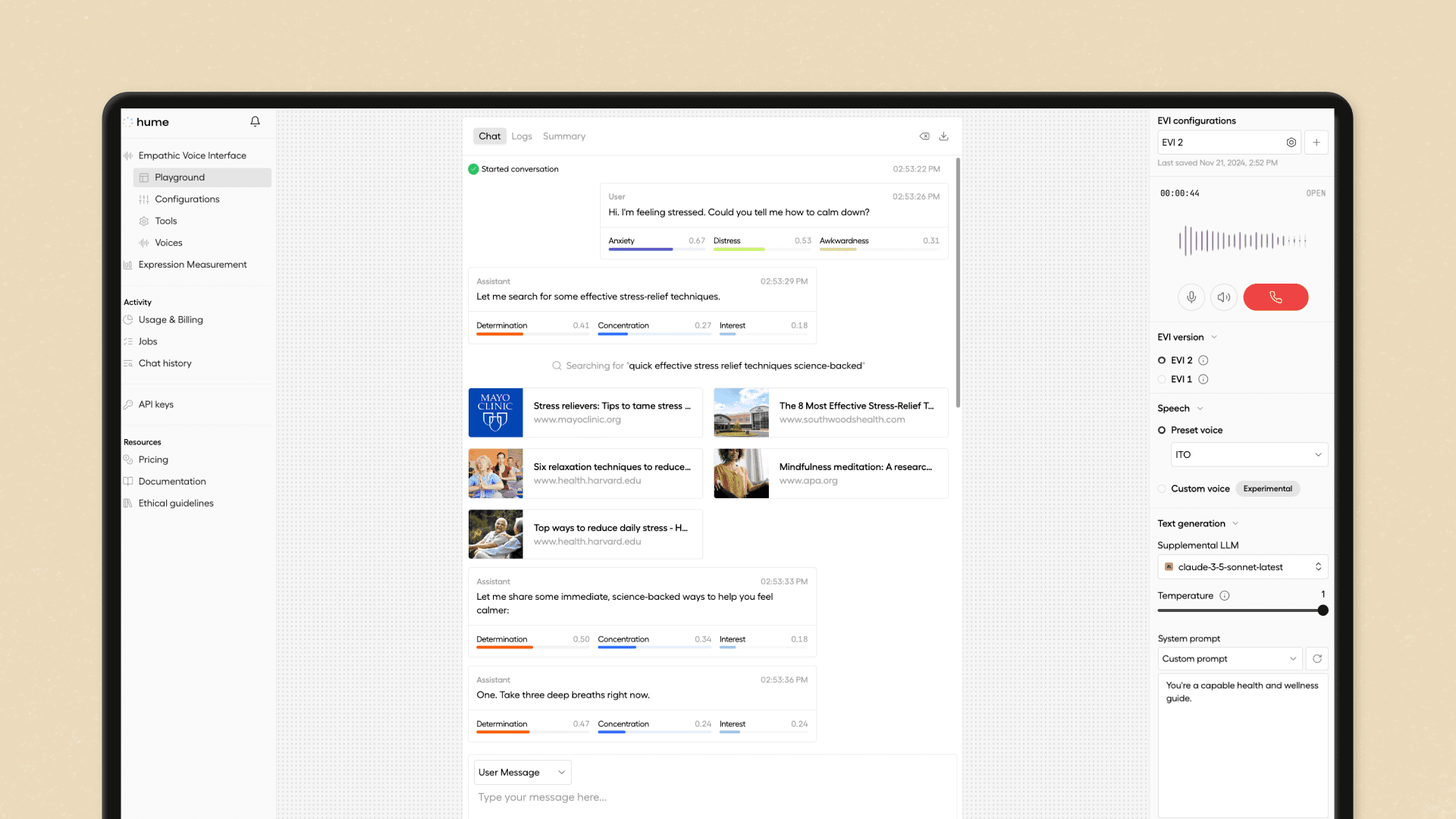This screenshot has width=1456, height=819.
Task: Mute the microphone
Action: (1191, 297)
